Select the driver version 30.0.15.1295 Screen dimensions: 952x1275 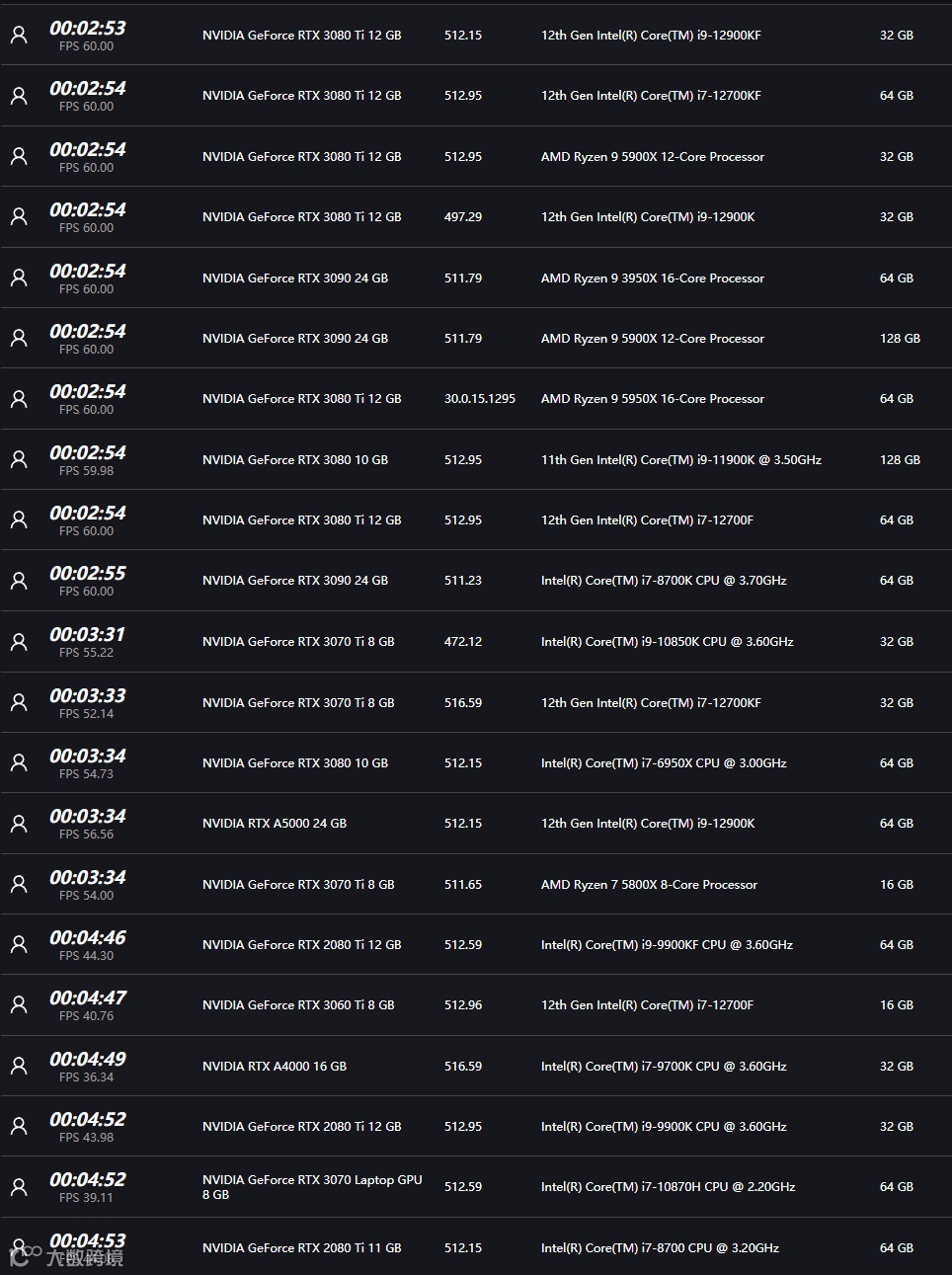click(480, 399)
